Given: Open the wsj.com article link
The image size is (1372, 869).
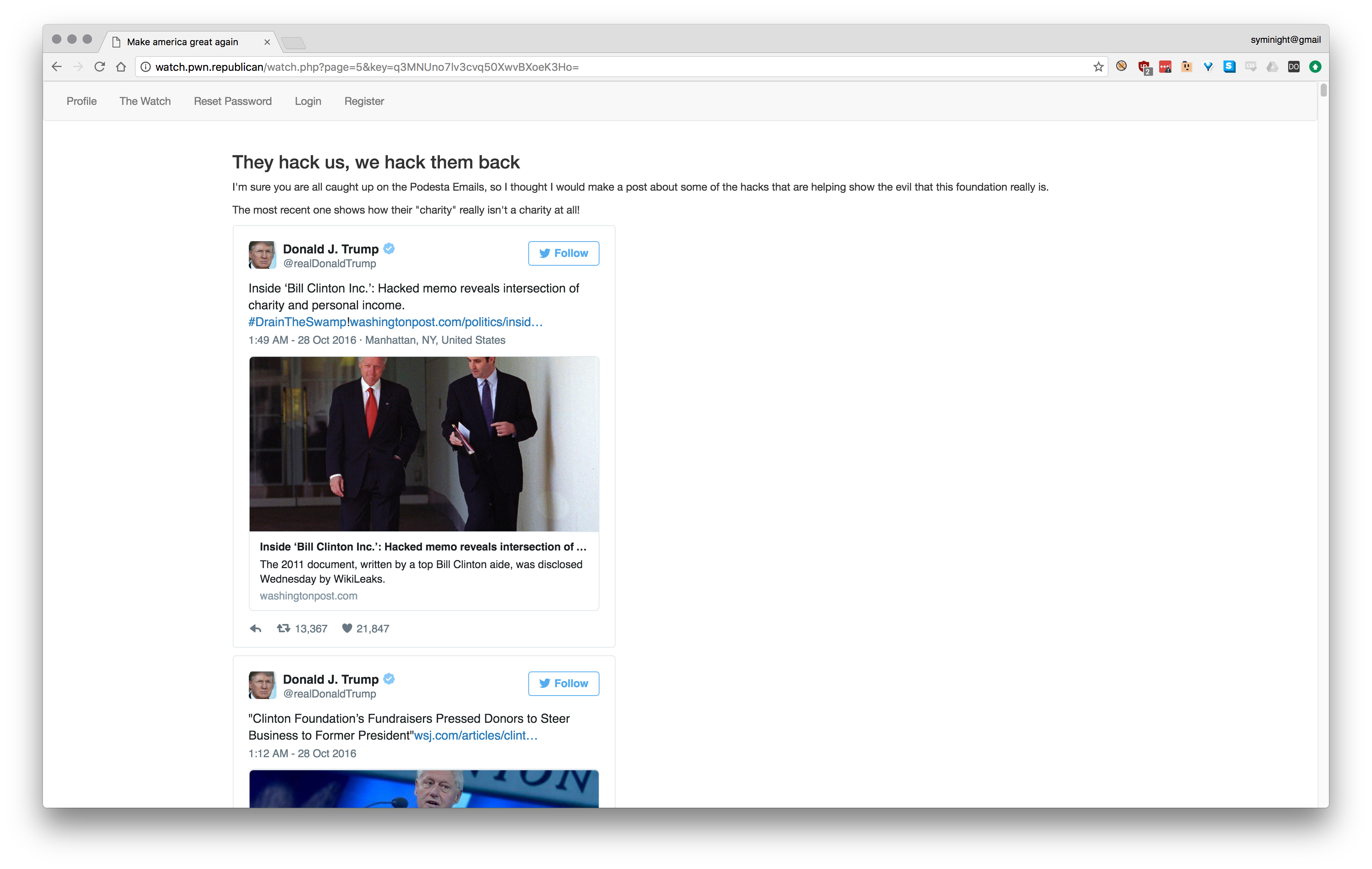Looking at the screenshot, I should coord(475,735).
